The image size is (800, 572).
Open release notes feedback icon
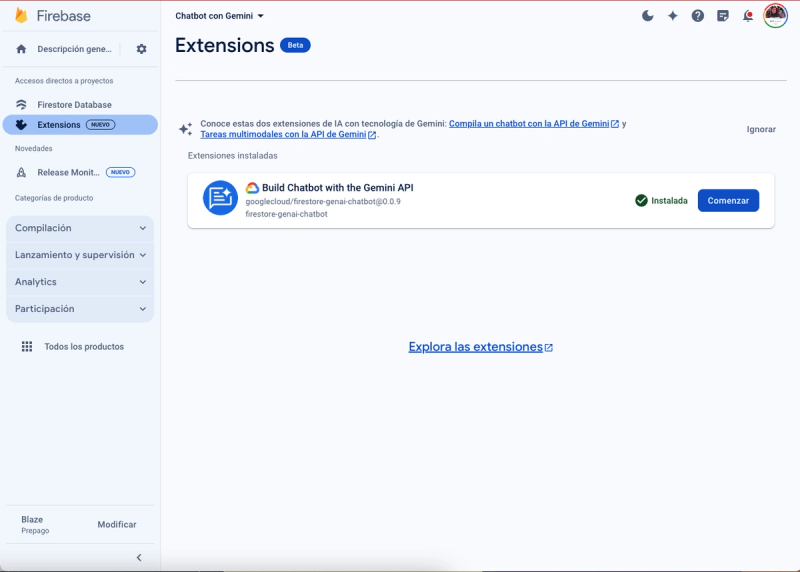(x=722, y=16)
